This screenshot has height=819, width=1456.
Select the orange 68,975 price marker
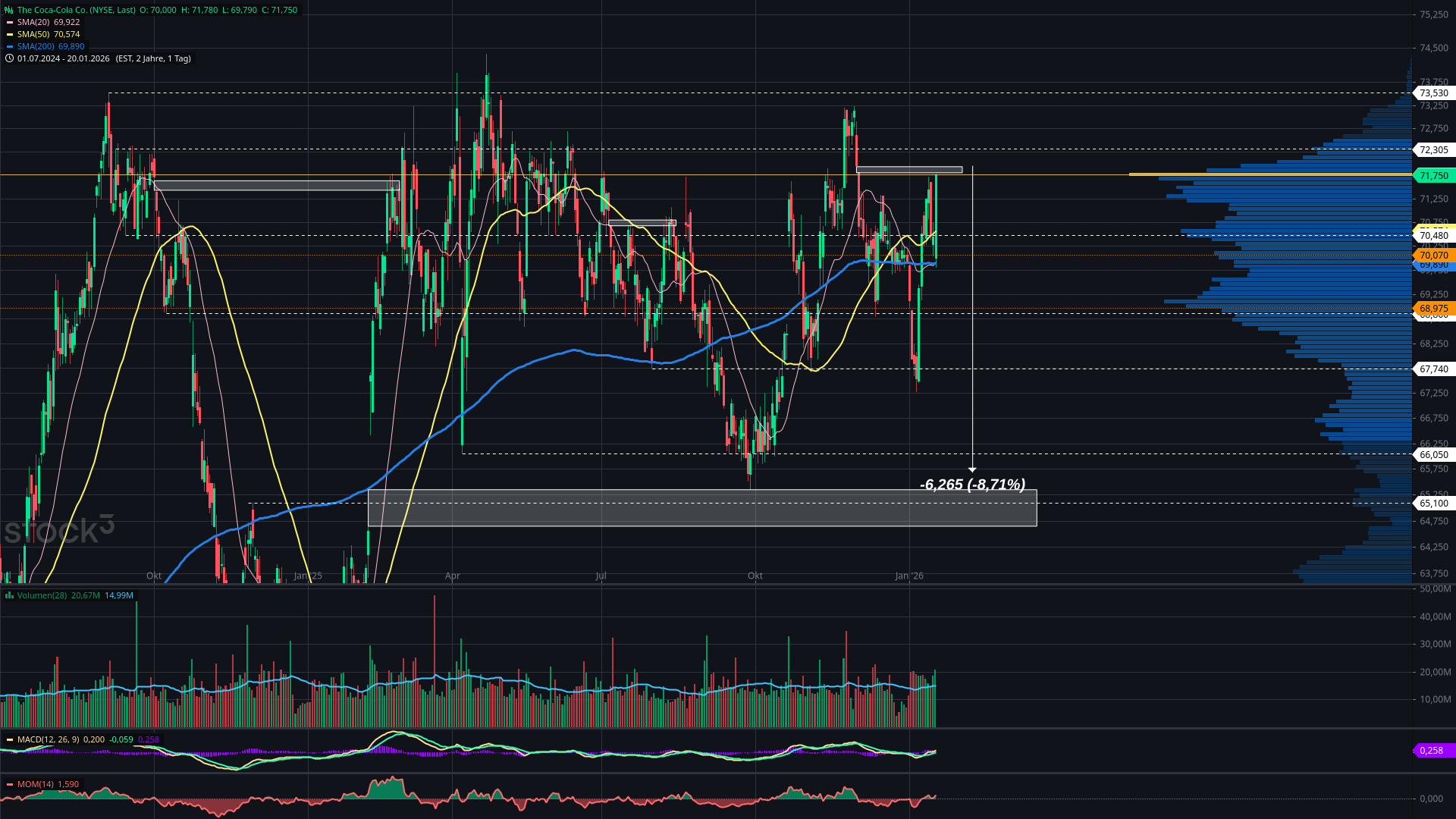(x=1433, y=309)
